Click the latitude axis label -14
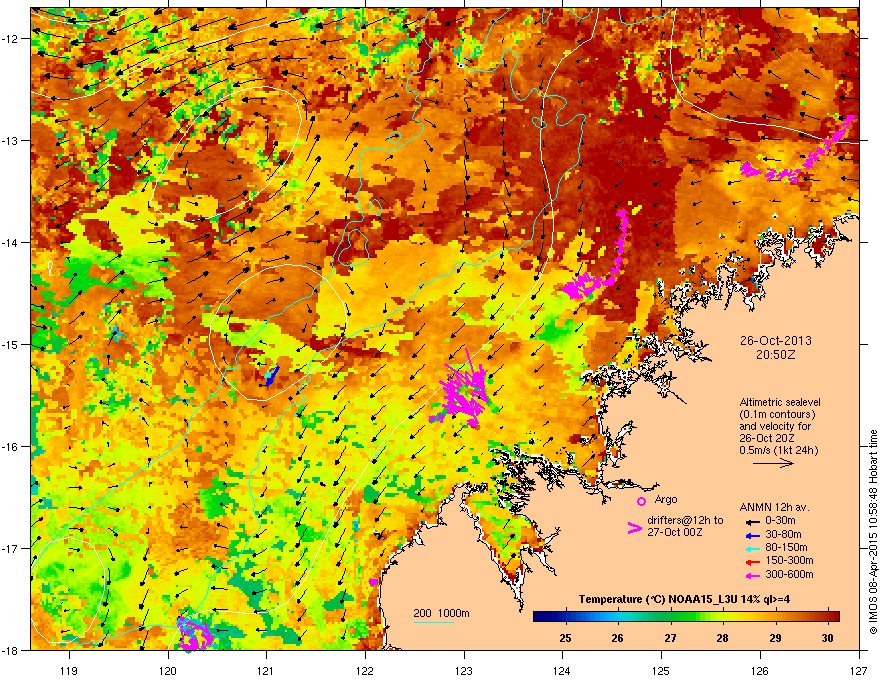Image resolution: width=880 pixels, height=680 pixels. 10,243
